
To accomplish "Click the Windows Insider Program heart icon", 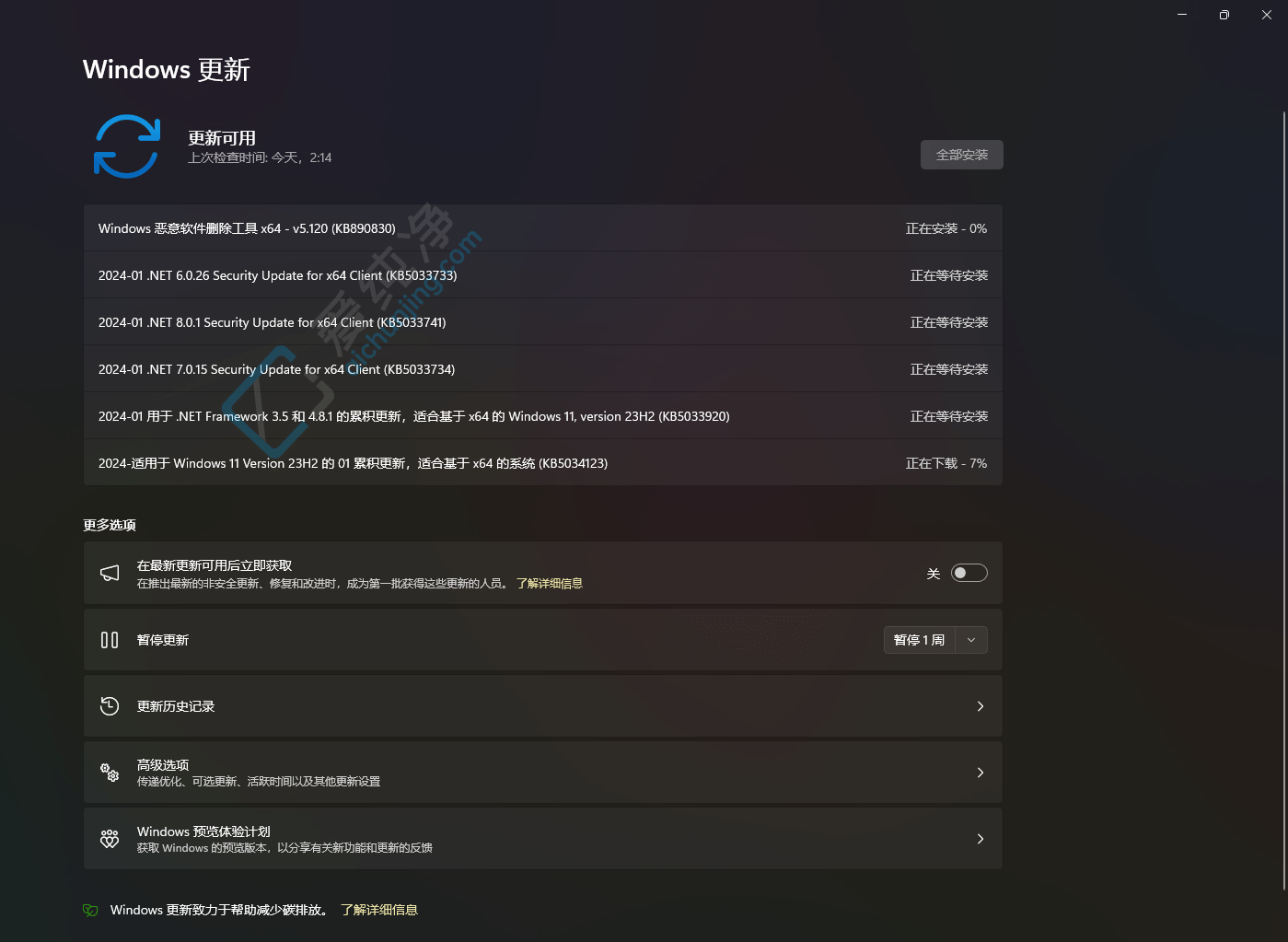I will tap(110, 839).
